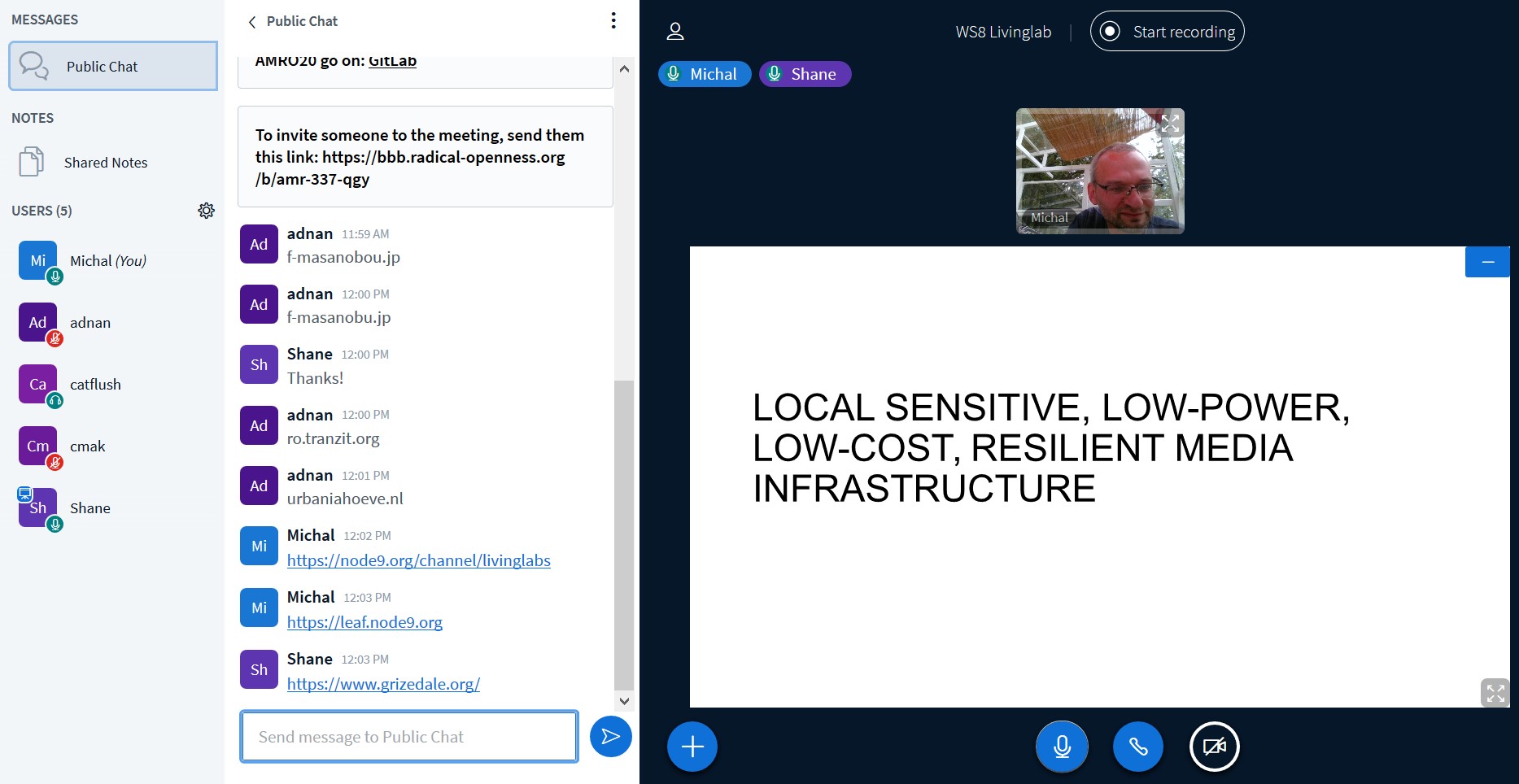Collapse Public Chat with back chevron
The width and height of the screenshot is (1519, 784).
252,22
